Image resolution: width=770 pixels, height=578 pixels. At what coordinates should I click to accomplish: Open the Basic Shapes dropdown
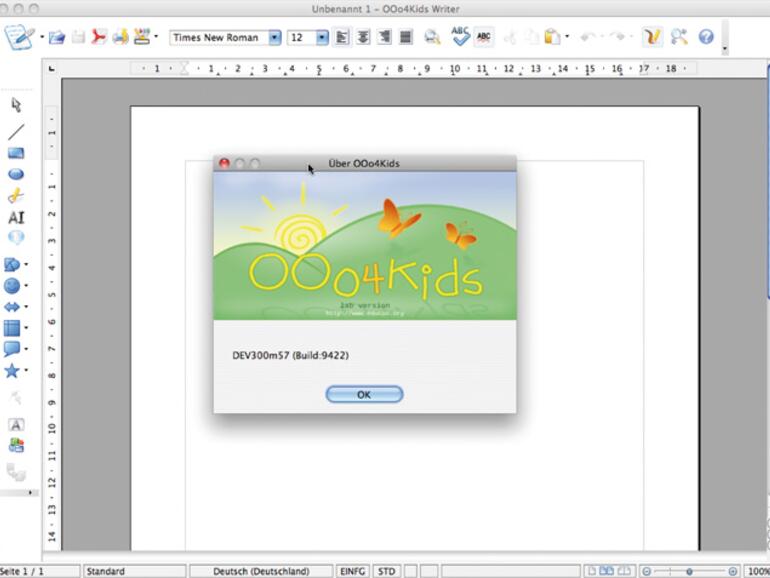click(27, 265)
